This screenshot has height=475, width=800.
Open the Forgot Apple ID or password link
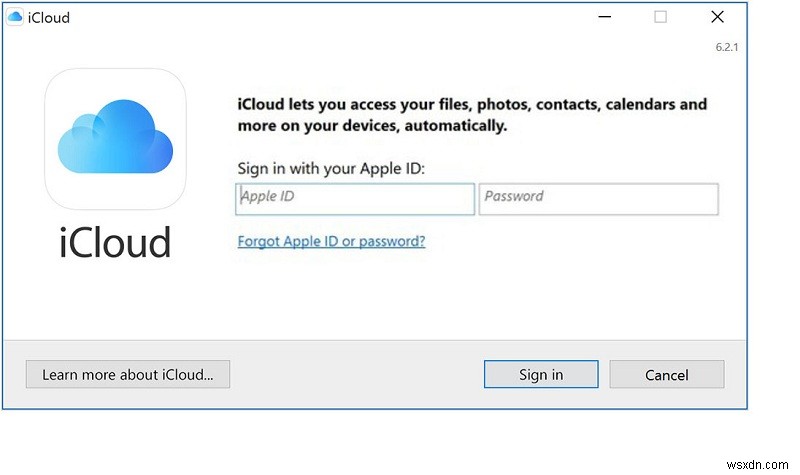[x=331, y=241]
